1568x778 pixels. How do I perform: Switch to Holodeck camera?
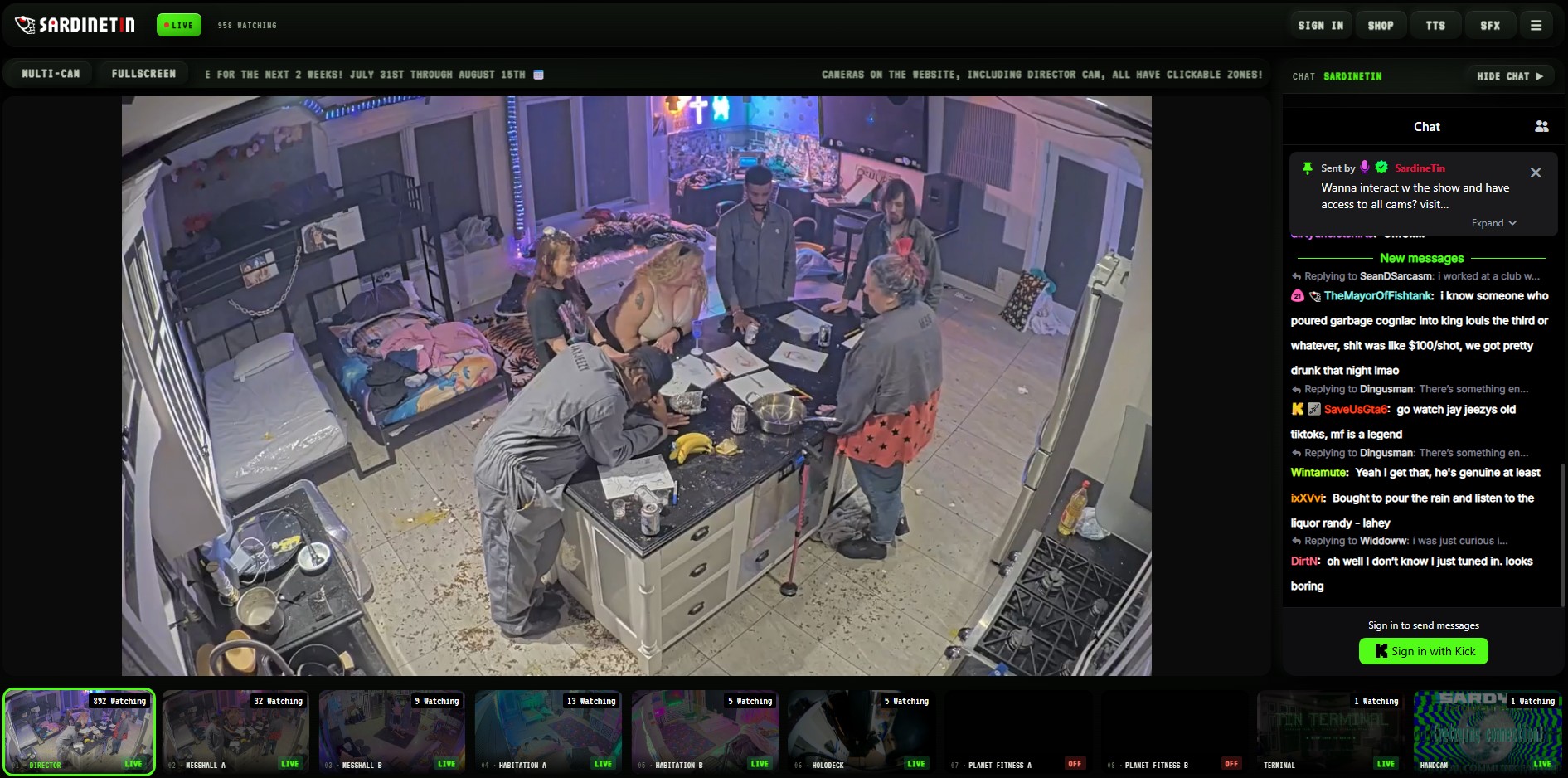tap(862, 732)
